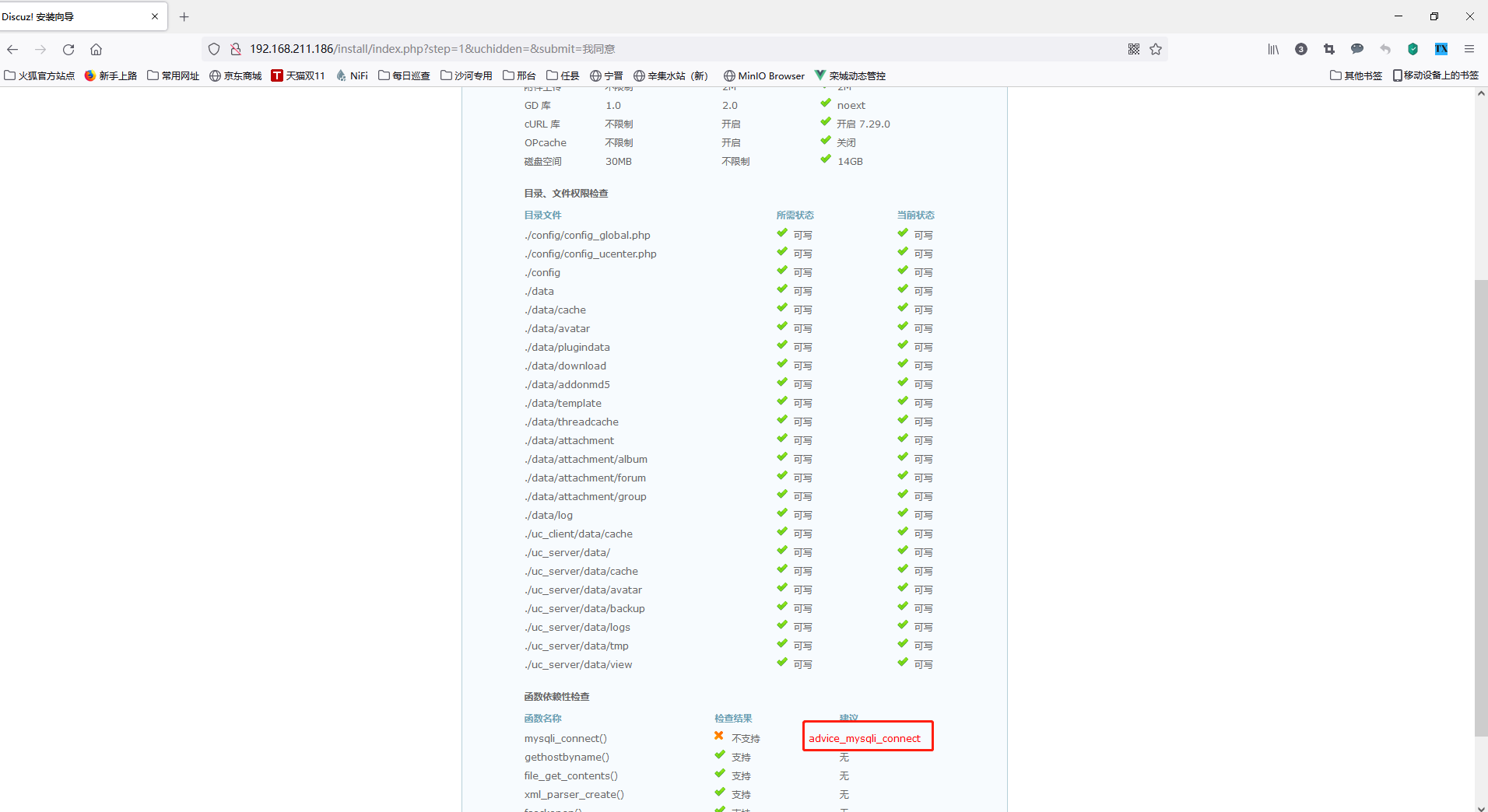The width and height of the screenshot is (1488, 812).
Task: Click the advice_mysqli_connect suggestion text
Action: point(865,738)
